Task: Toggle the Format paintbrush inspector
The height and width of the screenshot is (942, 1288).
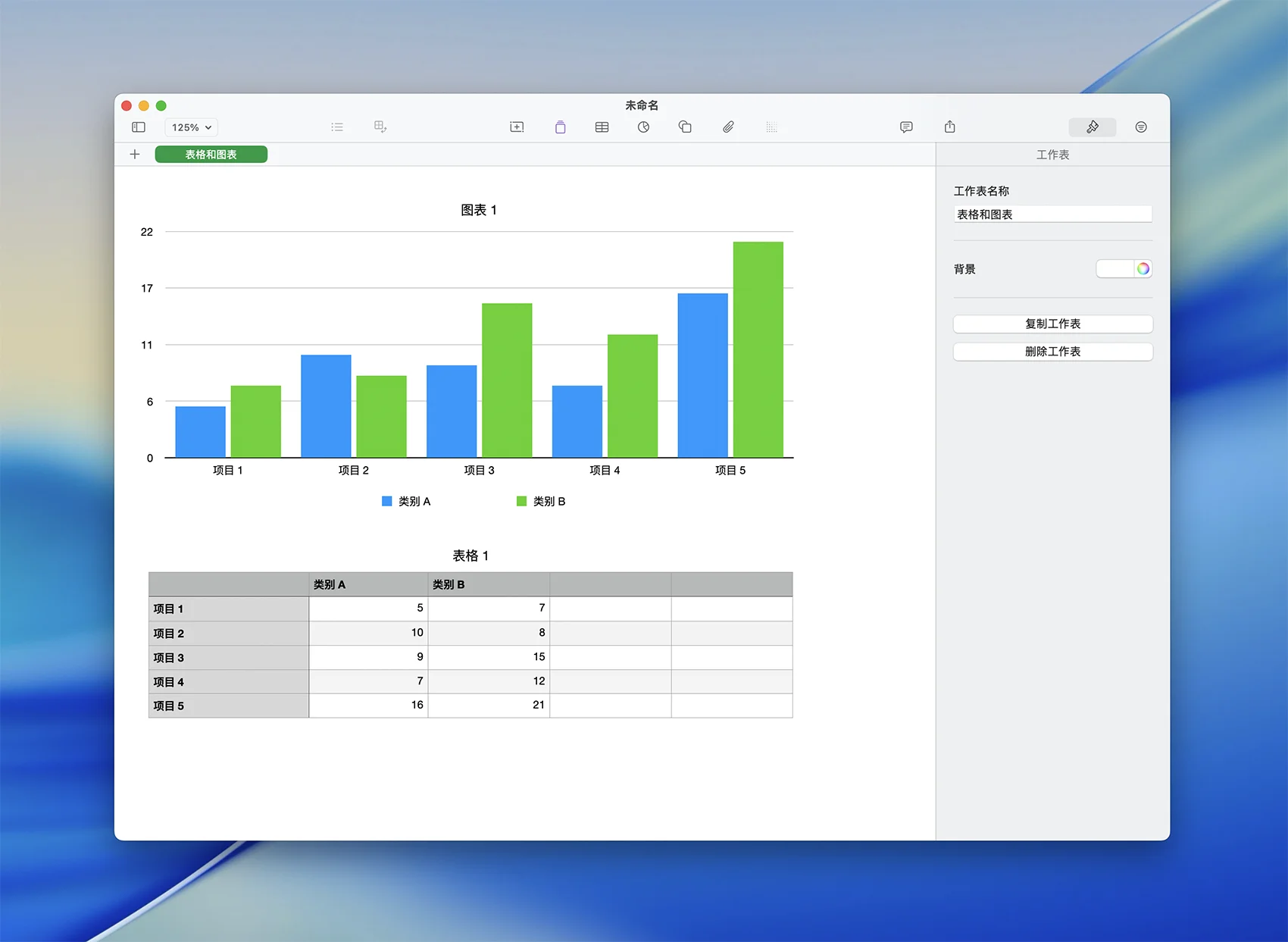Action: [1092, 127]
